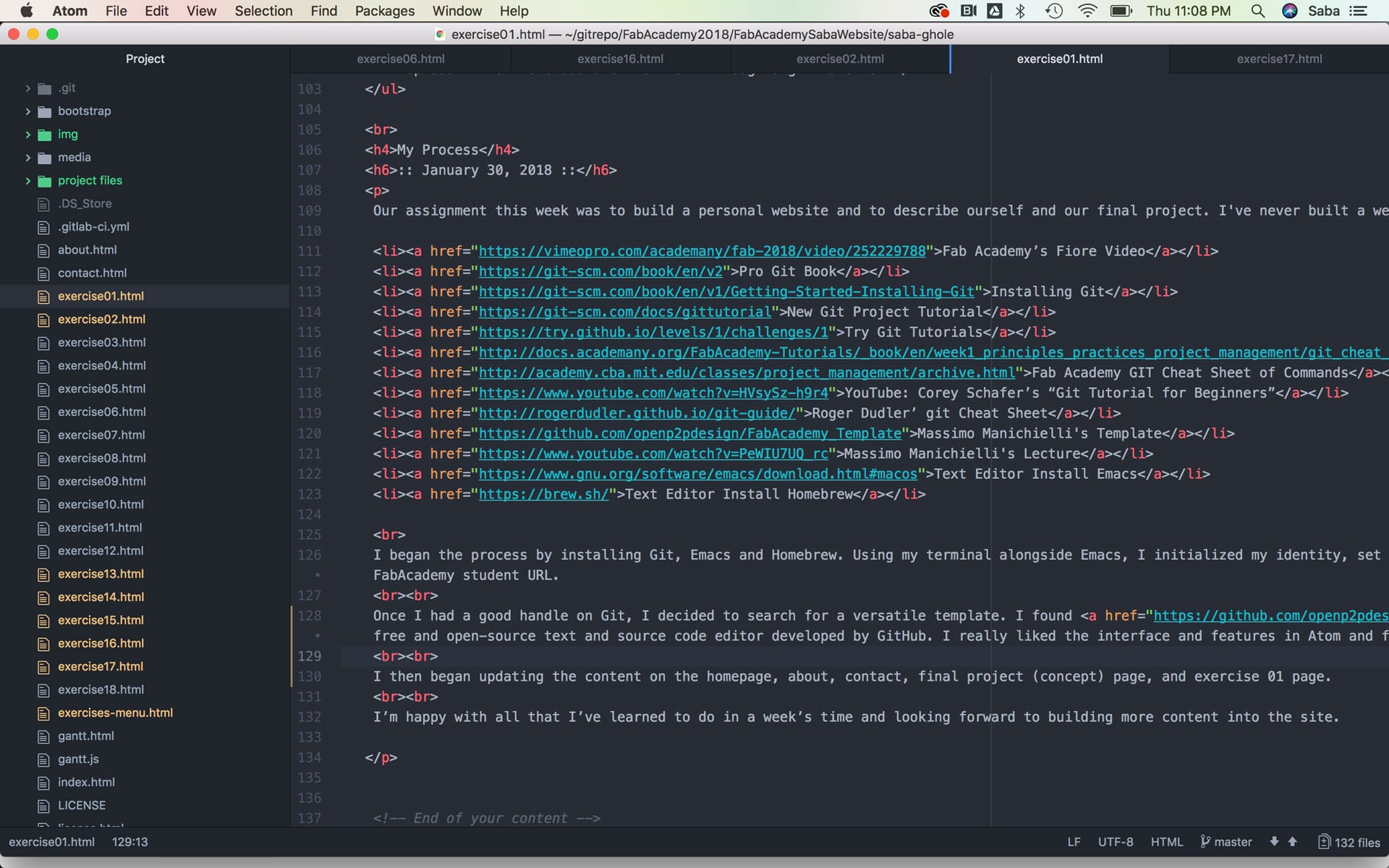Open index.html in the tree

[86, 782]
